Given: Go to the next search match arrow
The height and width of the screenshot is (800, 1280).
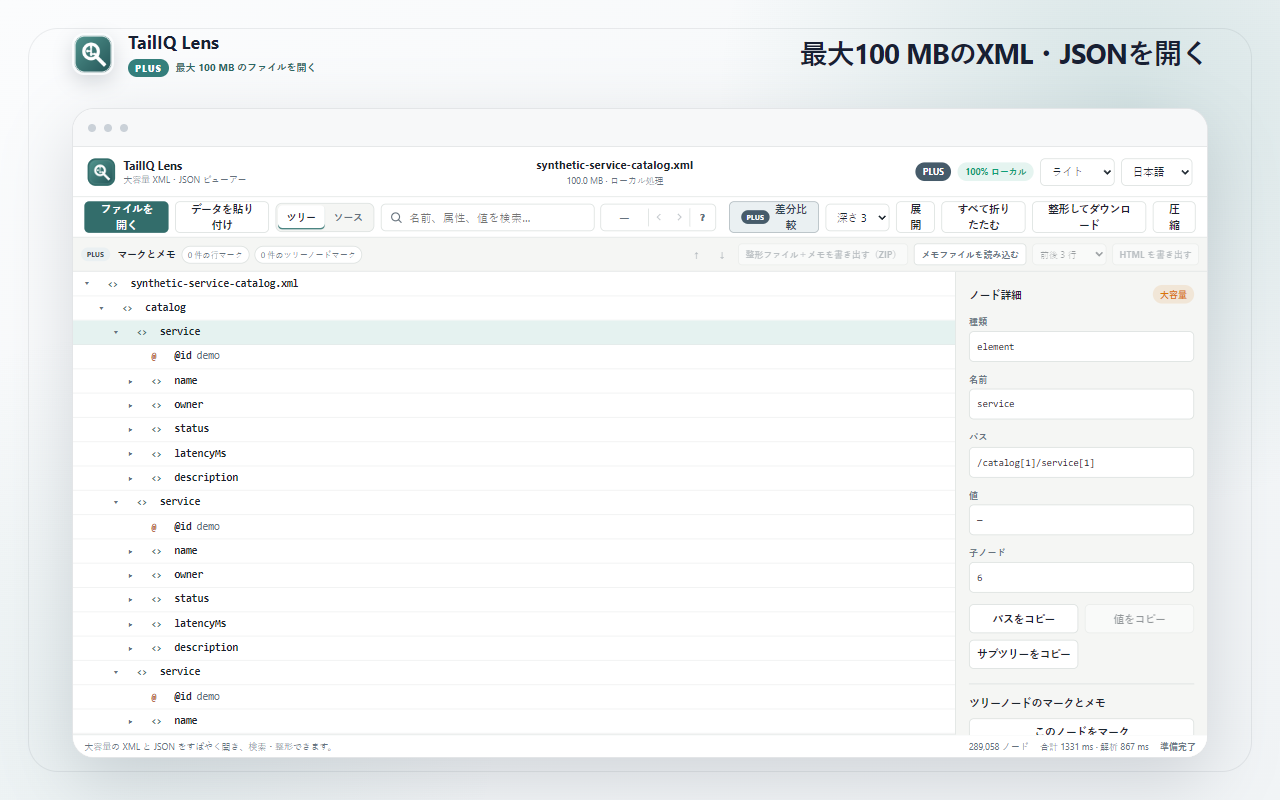Looking at the screenshot, I should coord(679,217).
